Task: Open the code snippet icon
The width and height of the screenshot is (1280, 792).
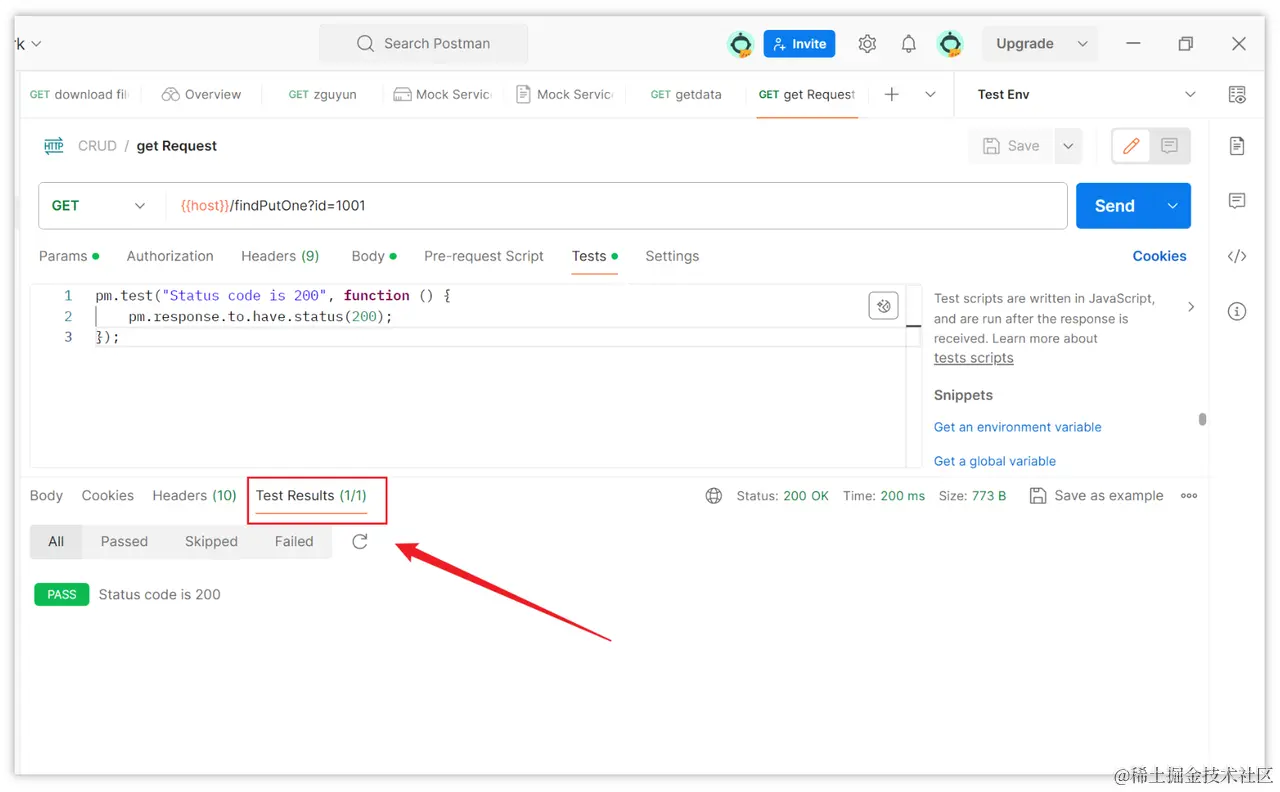Action: pyautogui.click(x=1237, y=256)
